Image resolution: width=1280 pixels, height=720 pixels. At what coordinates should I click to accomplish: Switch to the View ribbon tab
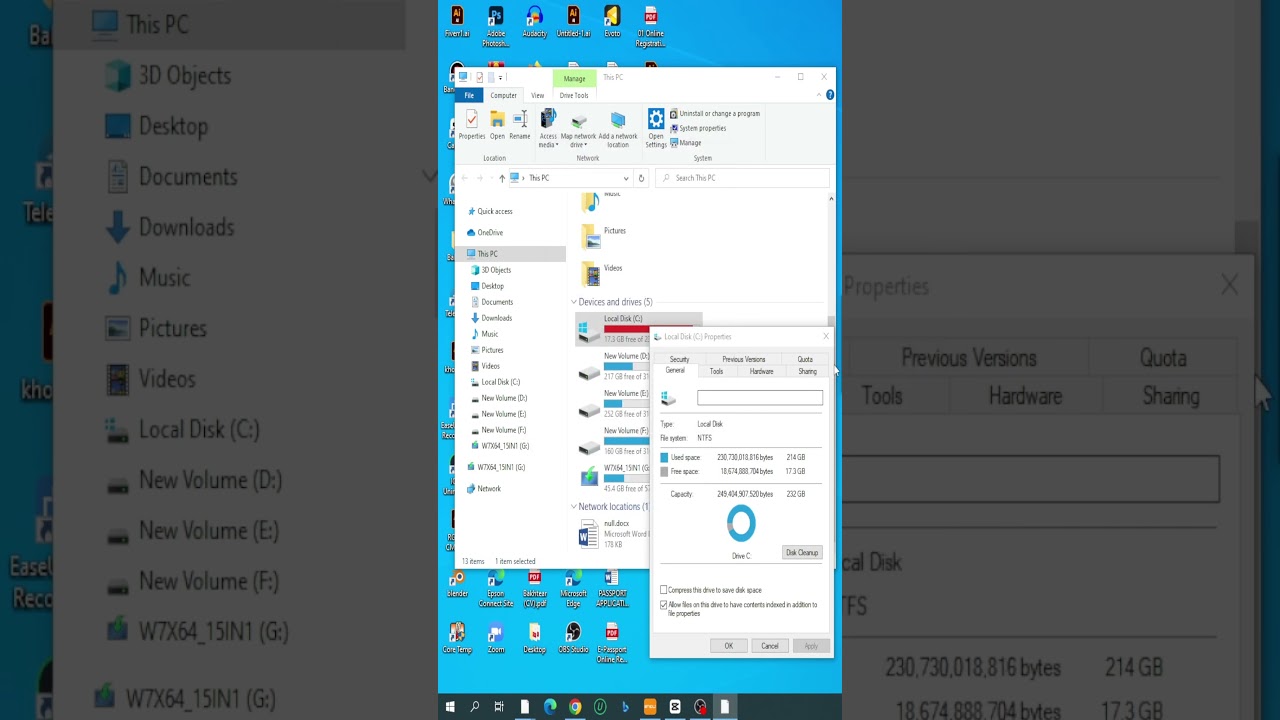[537, 95]
